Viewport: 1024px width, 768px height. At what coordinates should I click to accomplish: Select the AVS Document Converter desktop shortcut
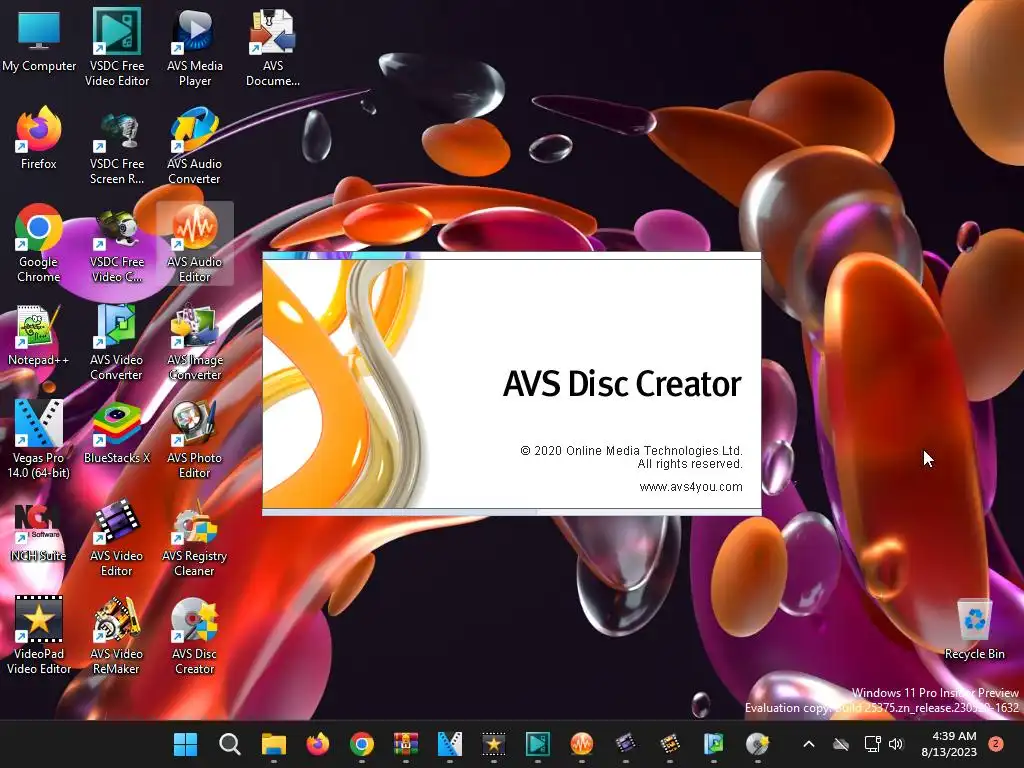[x=273, y=47]
